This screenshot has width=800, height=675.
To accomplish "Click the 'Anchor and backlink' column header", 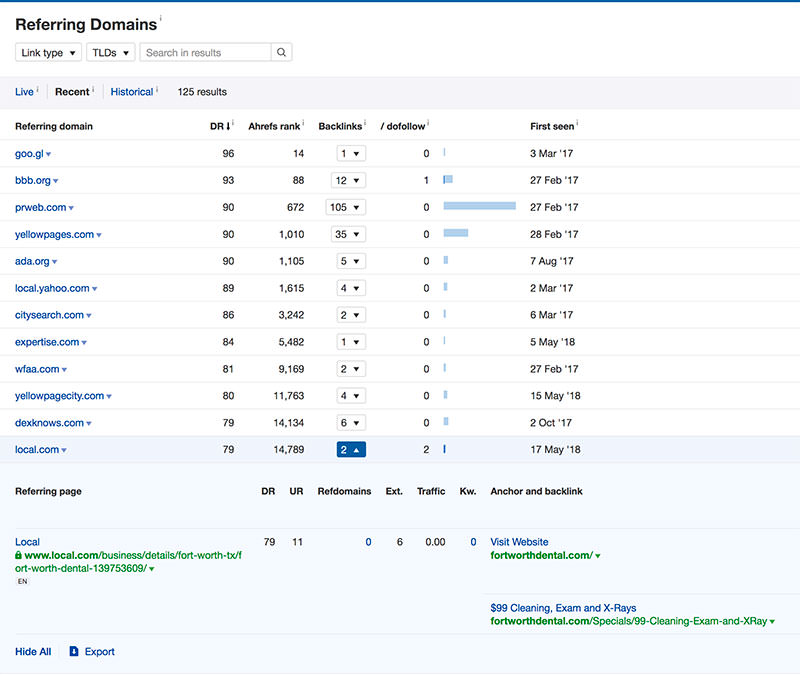I will click(x=536, y=491).
